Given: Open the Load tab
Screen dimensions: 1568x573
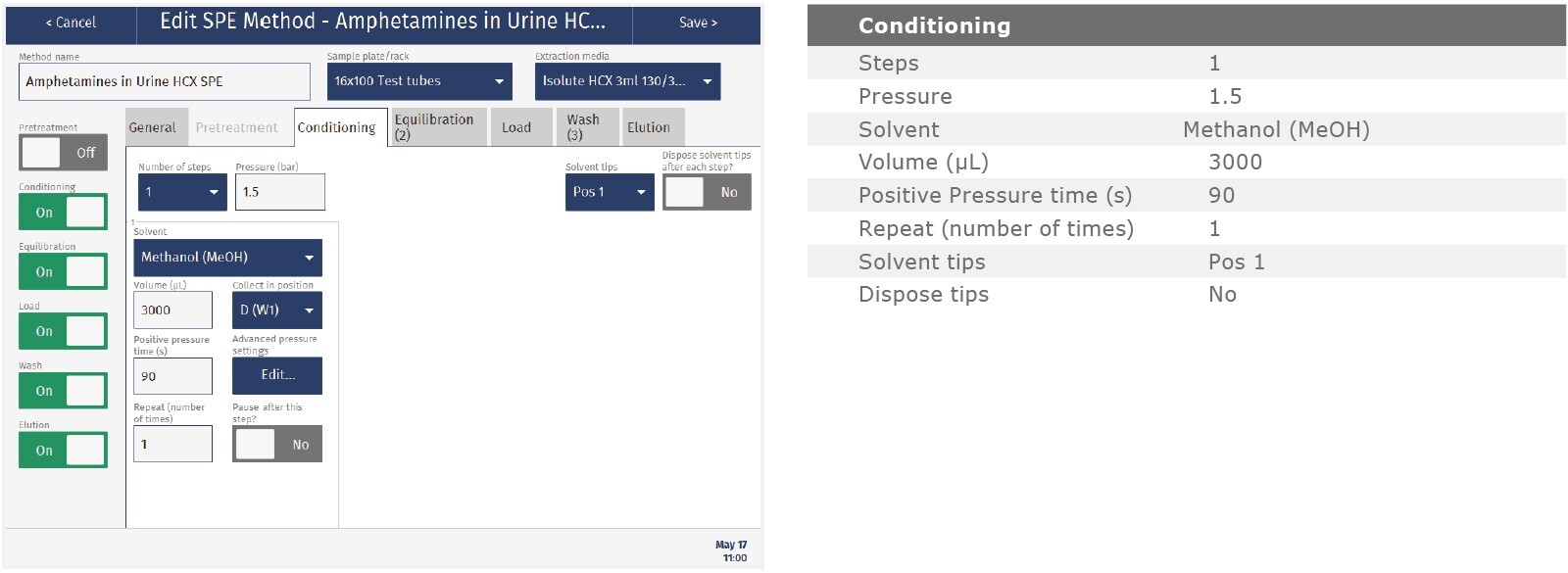Looking at the screenshot, I should (x=516, y=127).
